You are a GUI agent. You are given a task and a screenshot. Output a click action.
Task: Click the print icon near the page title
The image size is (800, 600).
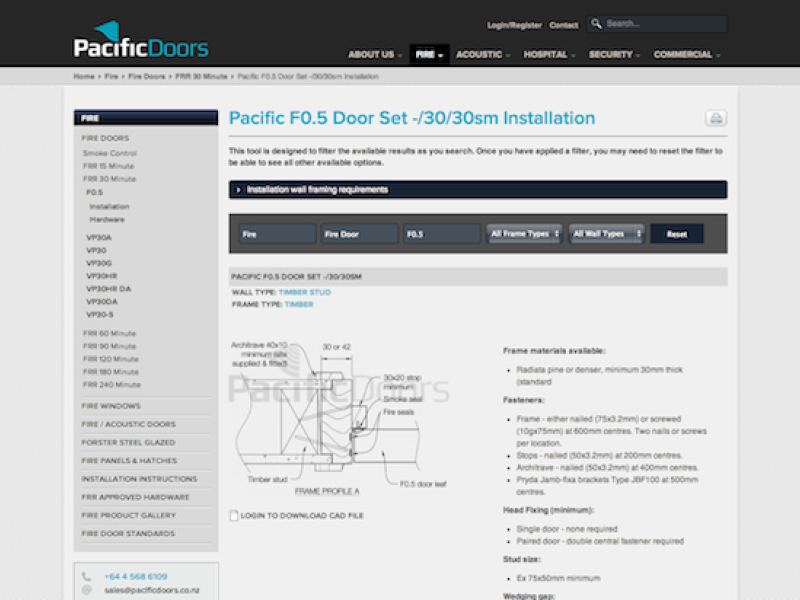click(x=716, y=118)
